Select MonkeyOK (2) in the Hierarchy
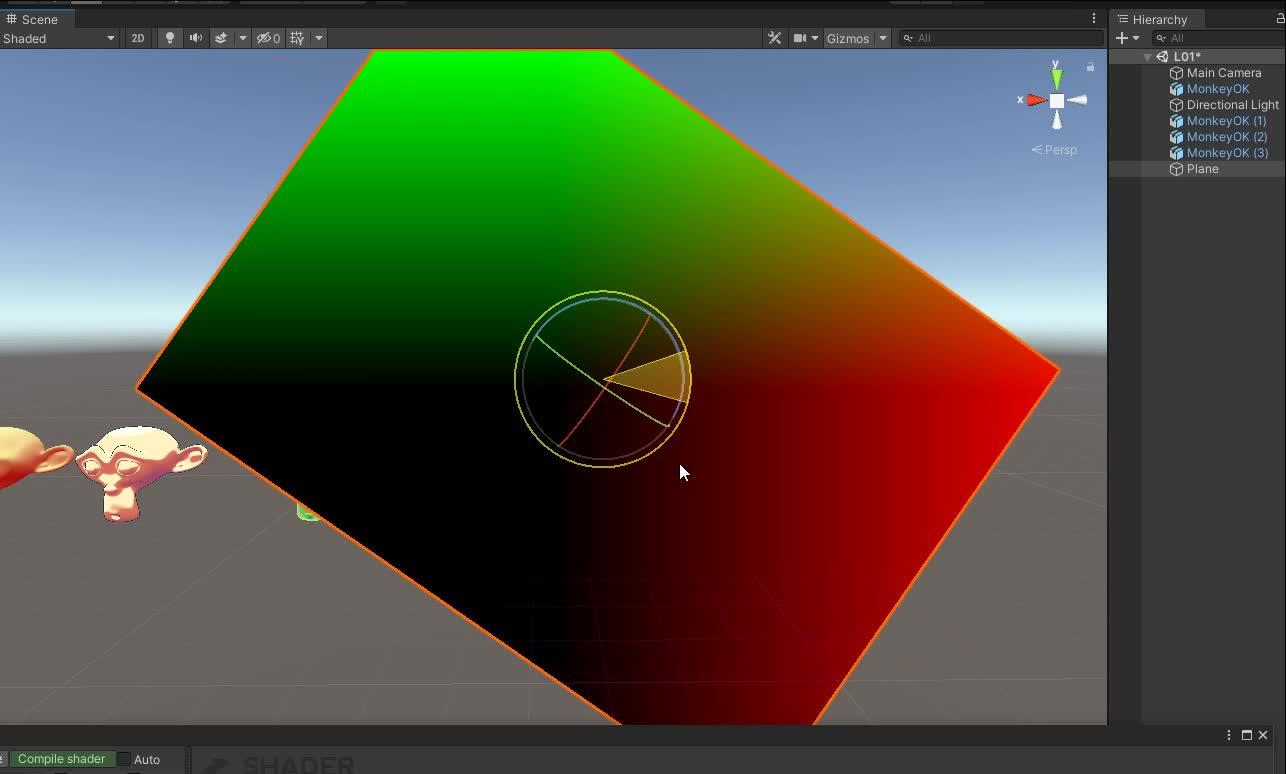This screenshot has width=1286, height=774. click(1226, 136)
